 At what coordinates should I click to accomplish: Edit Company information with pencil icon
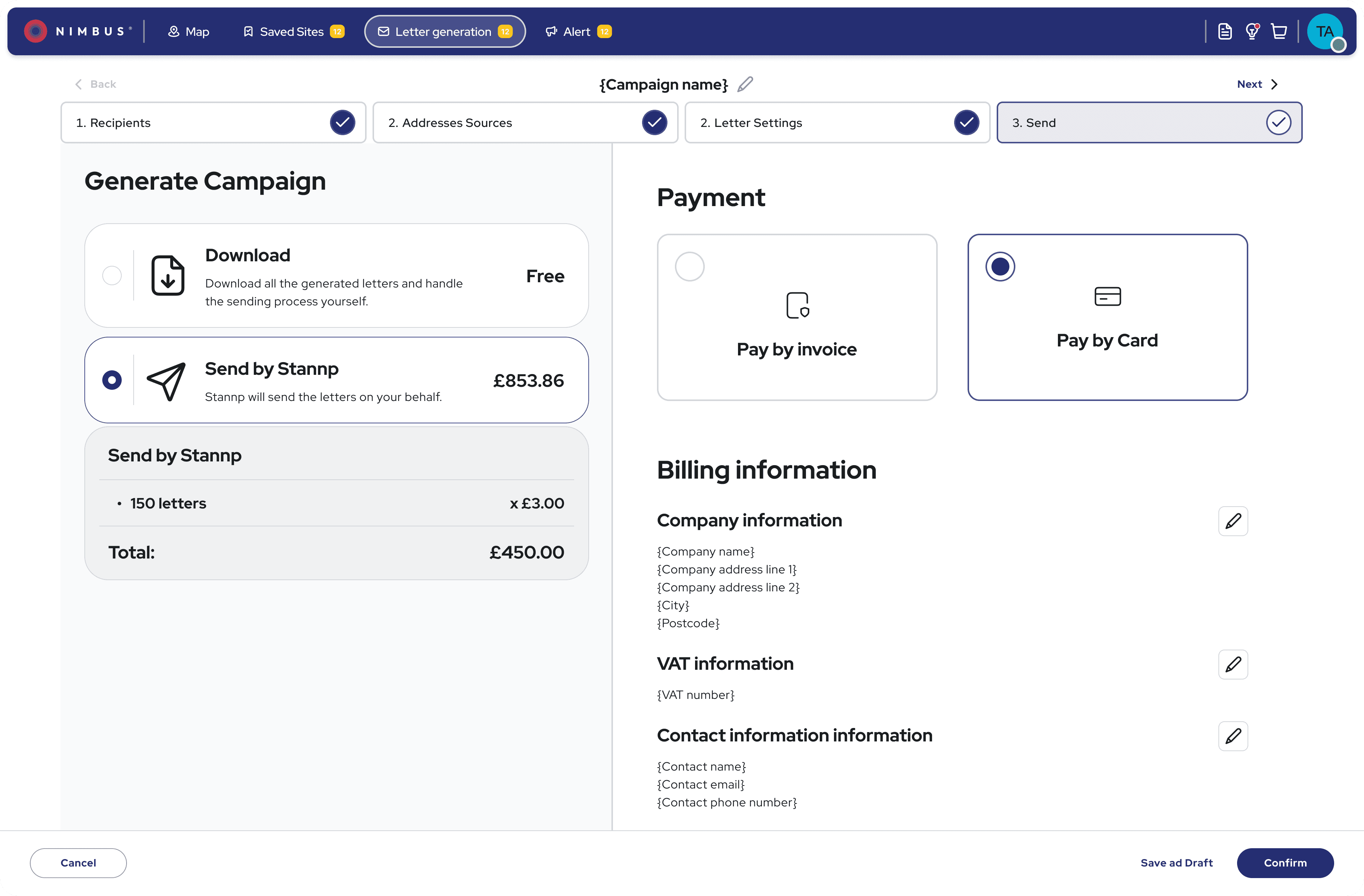(x=1233, y=521)
